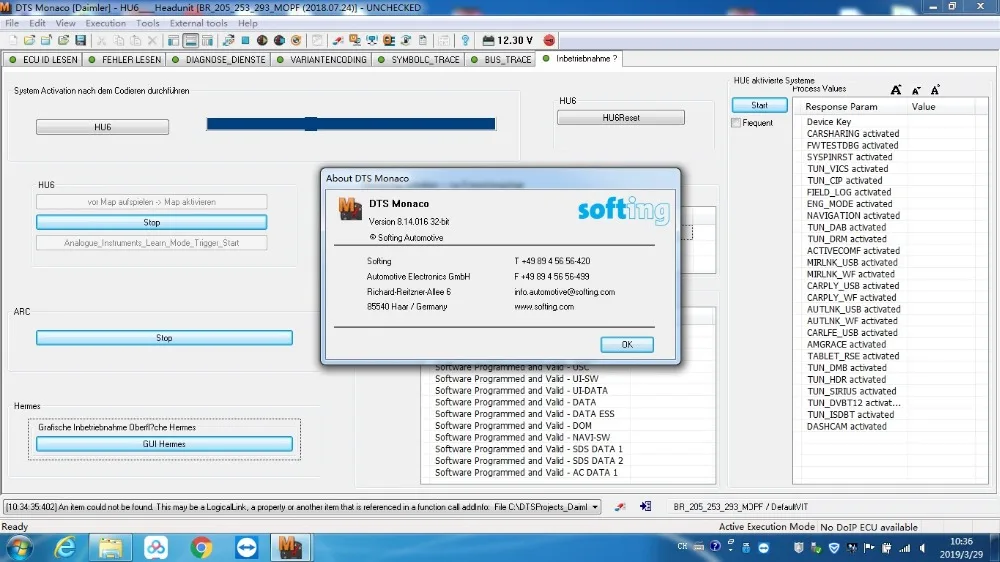Open the File menu
This screenshot has width=1000, height=562.
[x=11, y=23]
